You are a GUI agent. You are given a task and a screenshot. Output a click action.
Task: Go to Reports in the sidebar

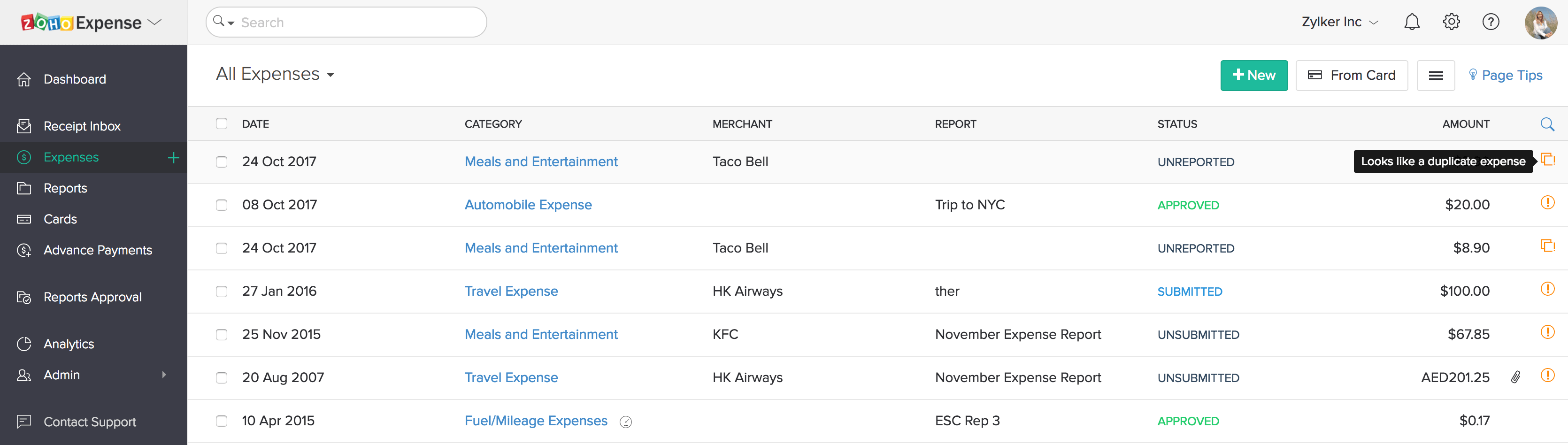[x=65, y=188]
